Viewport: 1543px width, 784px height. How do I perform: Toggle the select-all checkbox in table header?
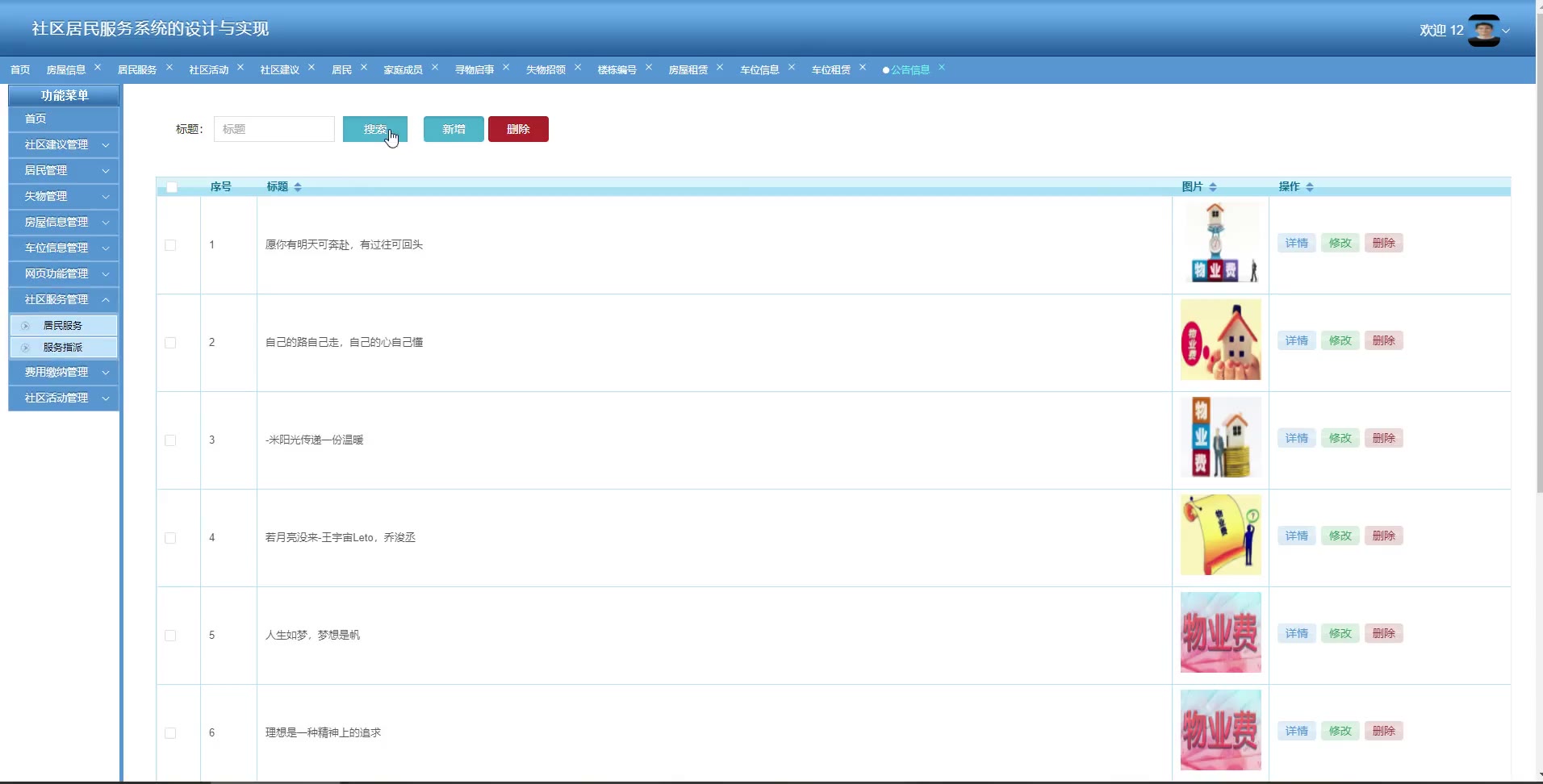(x=171, y=187)
